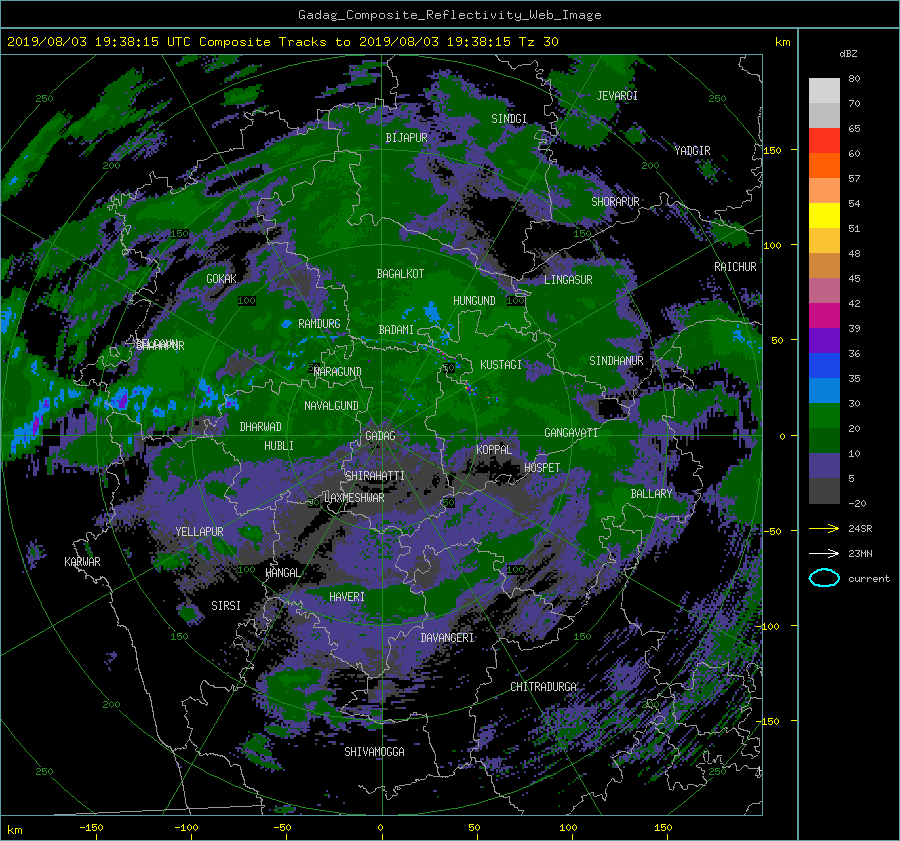Pick the light blue legend color block
This screenshot has width=900, height=841.
coord(824,390)
